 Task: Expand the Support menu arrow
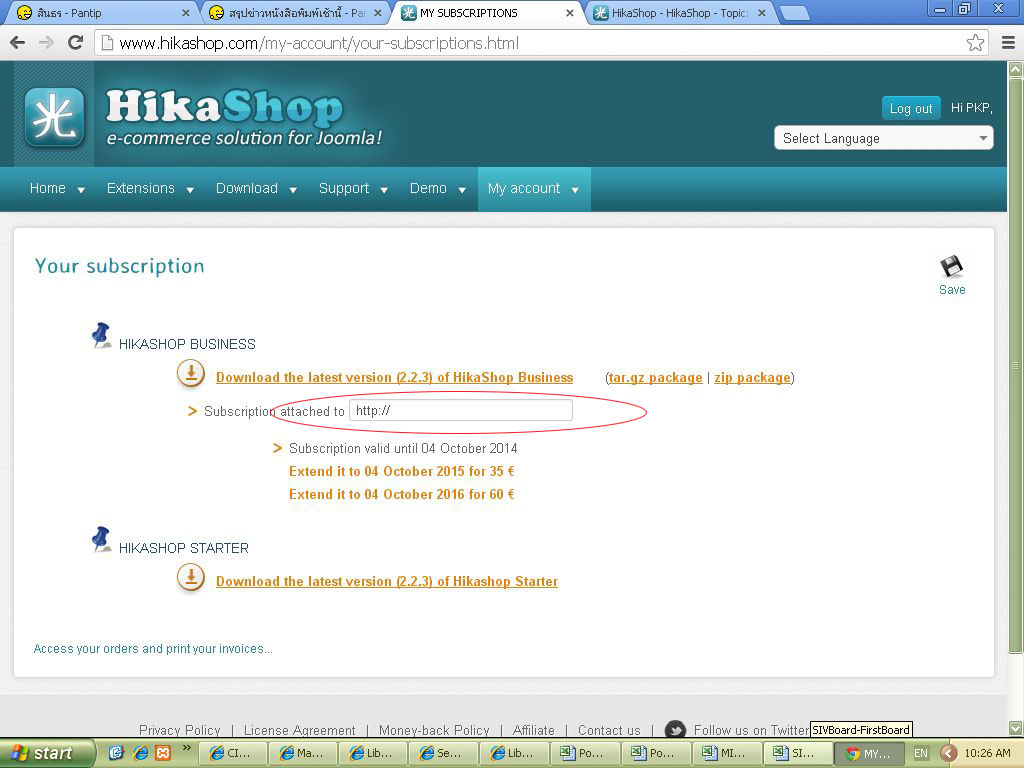384,190
